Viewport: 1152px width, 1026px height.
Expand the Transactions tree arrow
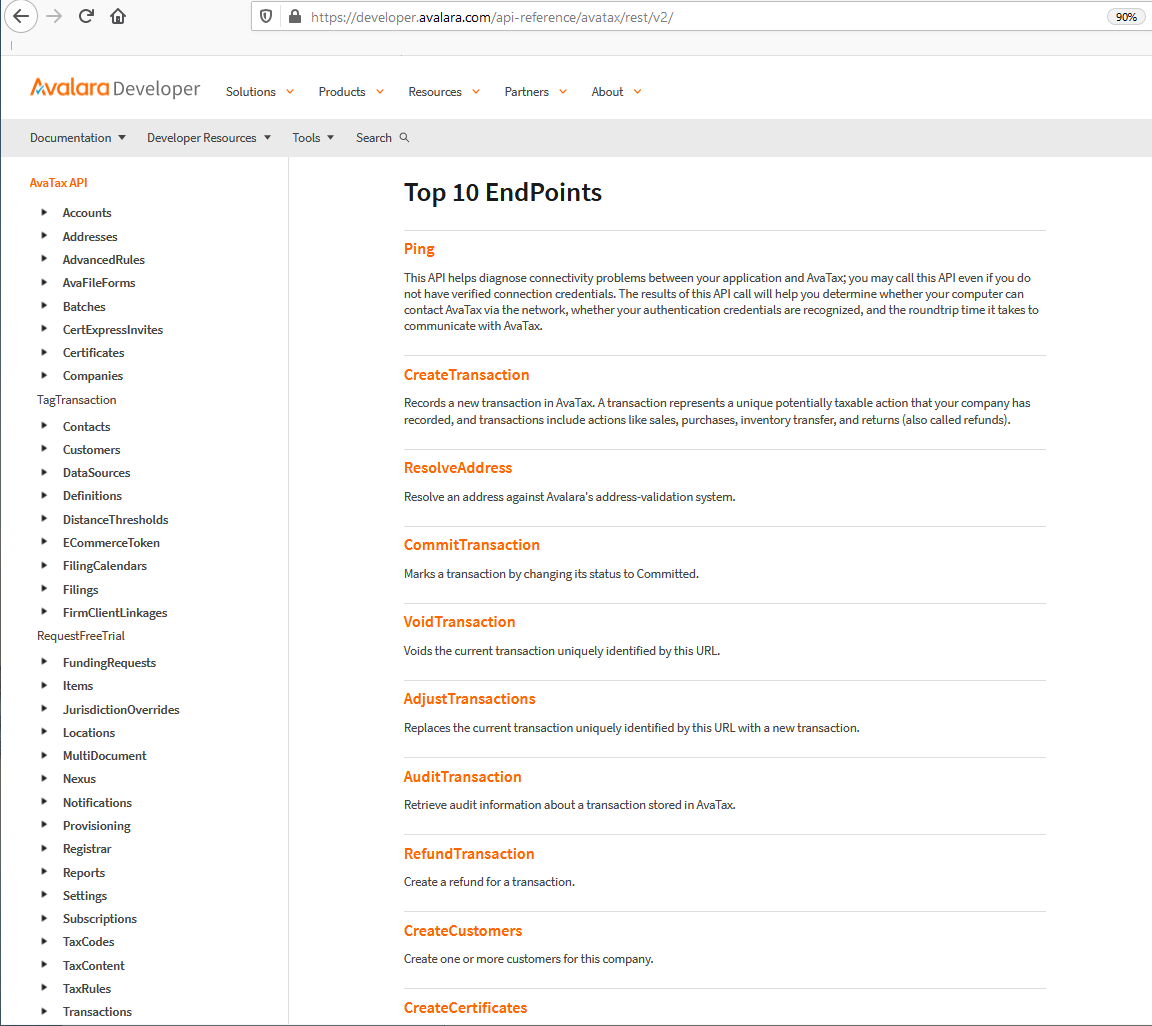[x=44, y=1011]
